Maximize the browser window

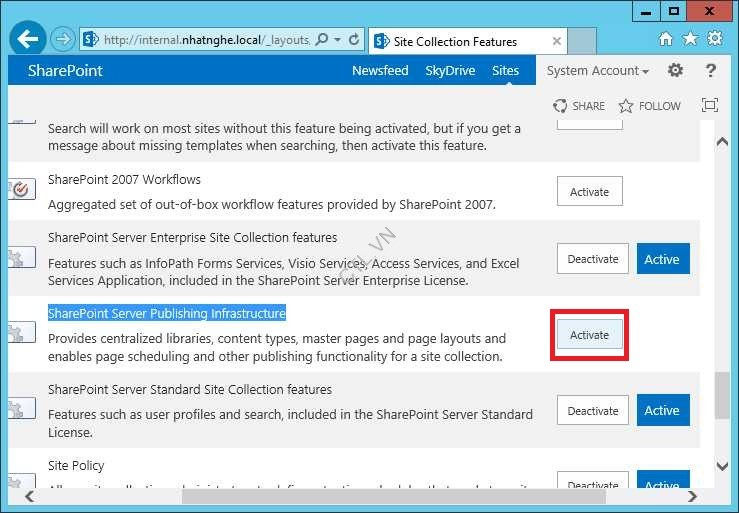[673, 11]
